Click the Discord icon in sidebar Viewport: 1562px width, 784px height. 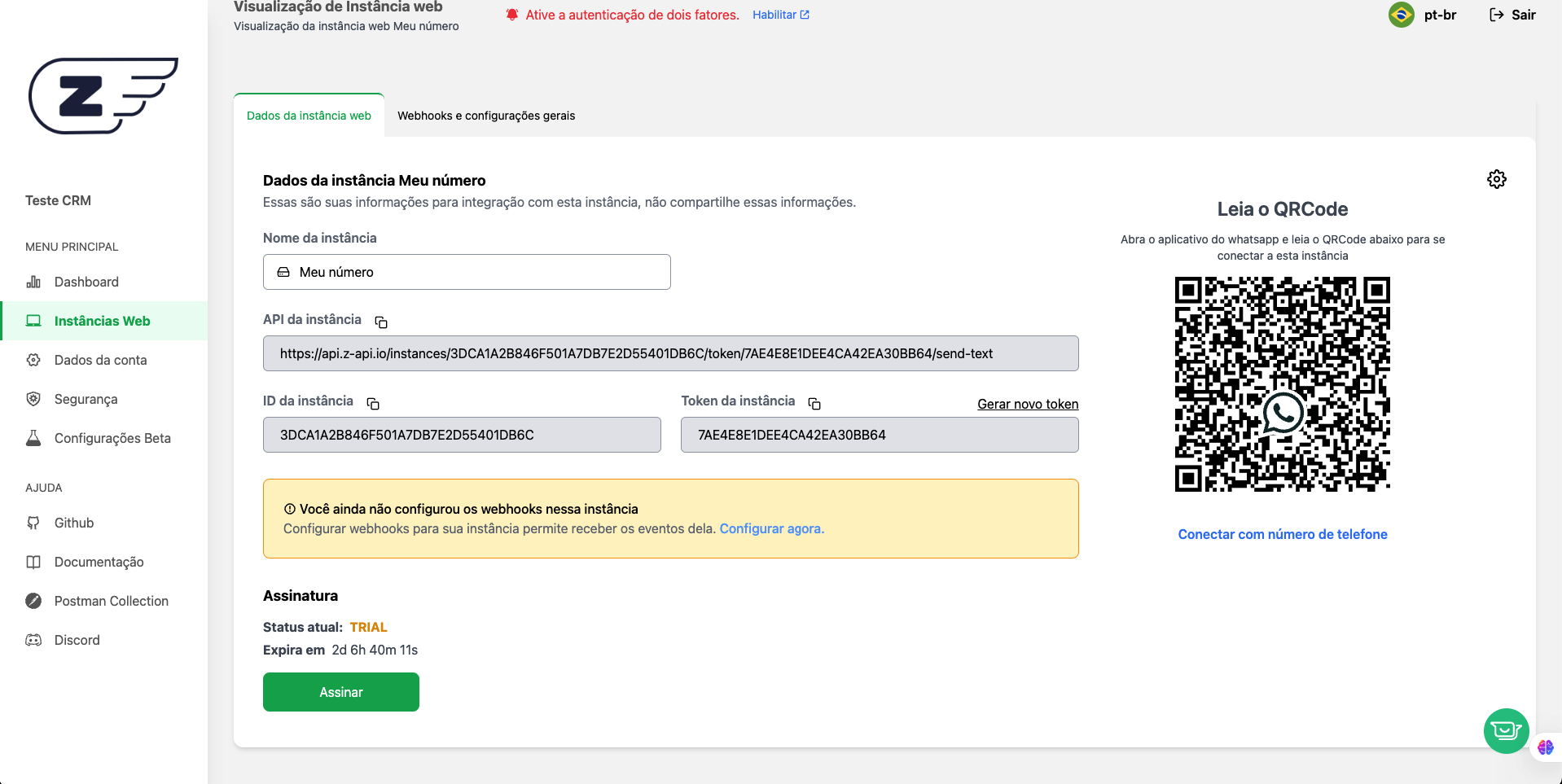click(x=33, y=640)
